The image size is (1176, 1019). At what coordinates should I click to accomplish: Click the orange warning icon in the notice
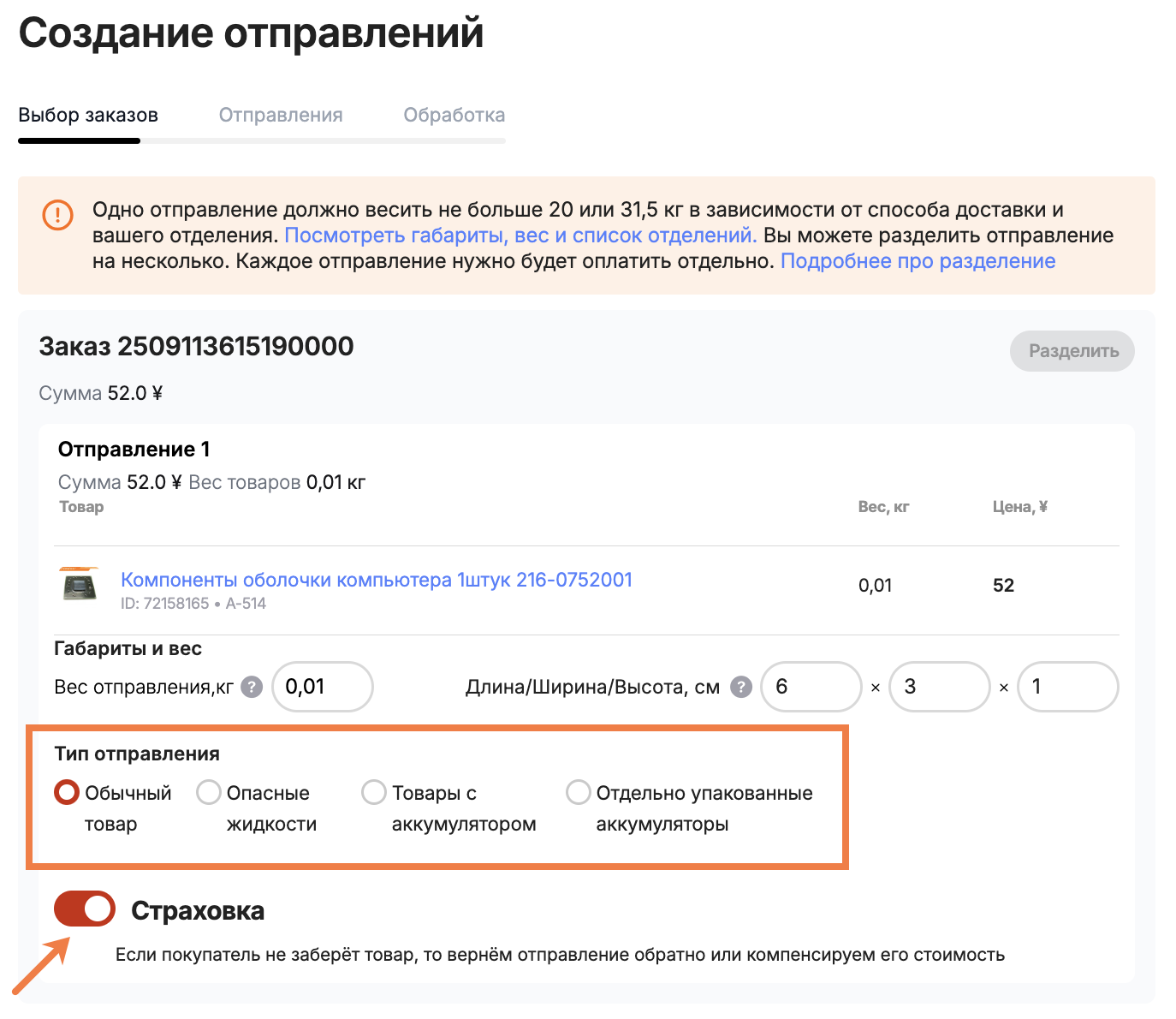57,214
